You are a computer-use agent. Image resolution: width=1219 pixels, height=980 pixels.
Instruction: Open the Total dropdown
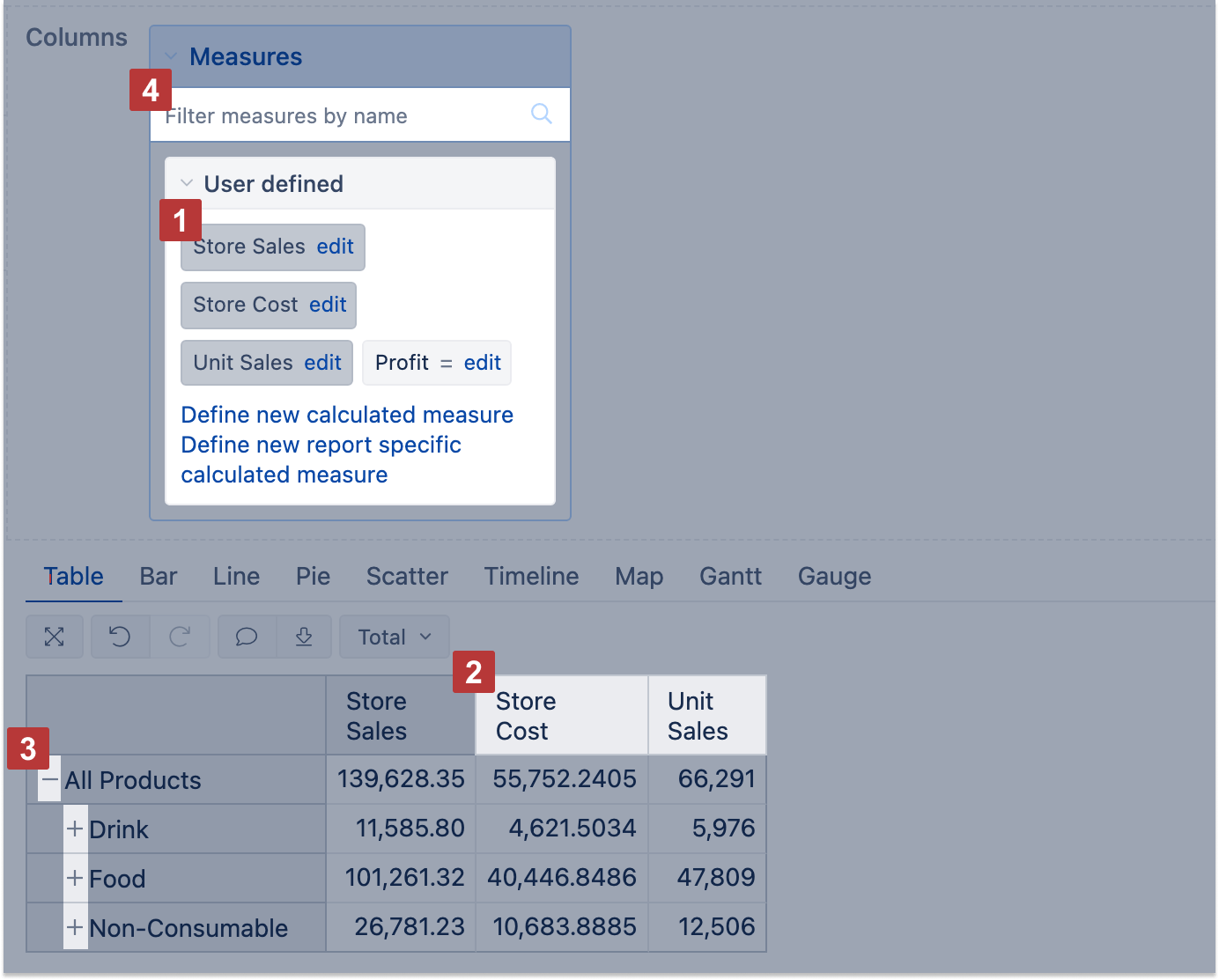click(x=394, y=637)
